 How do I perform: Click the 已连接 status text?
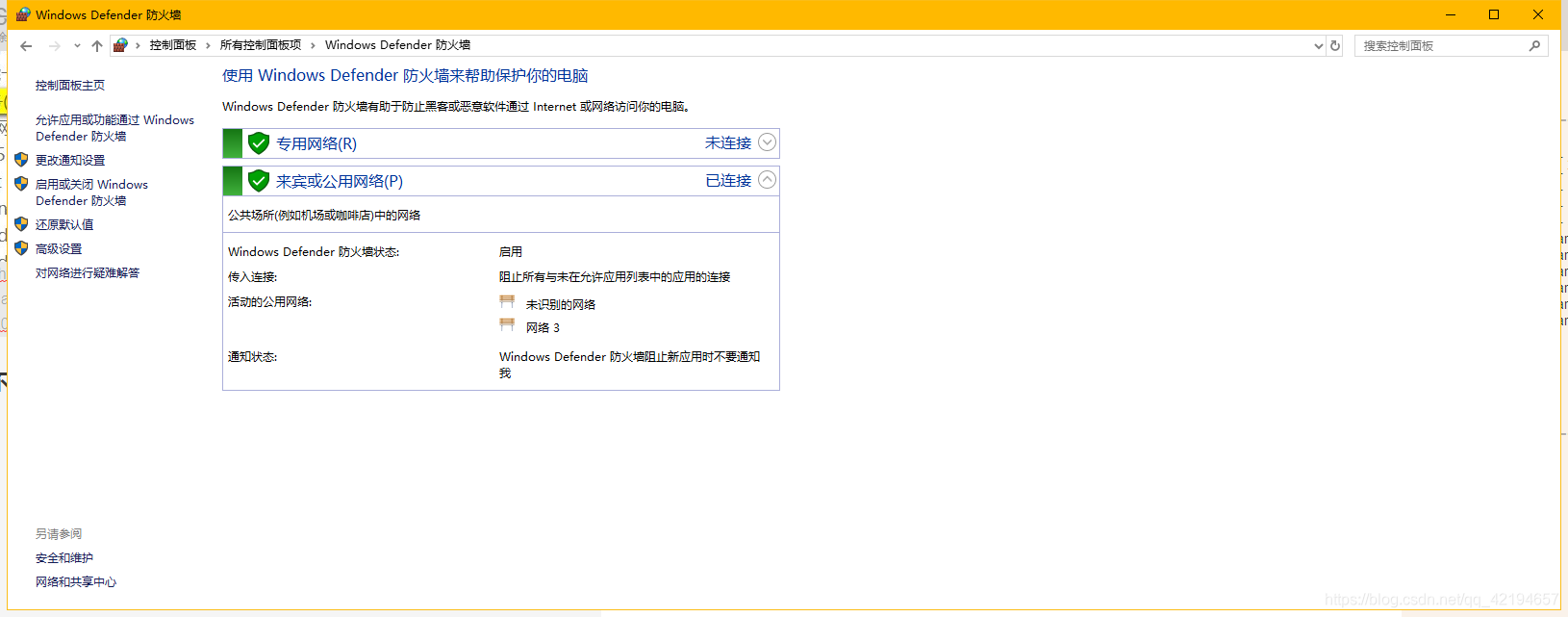728,180
